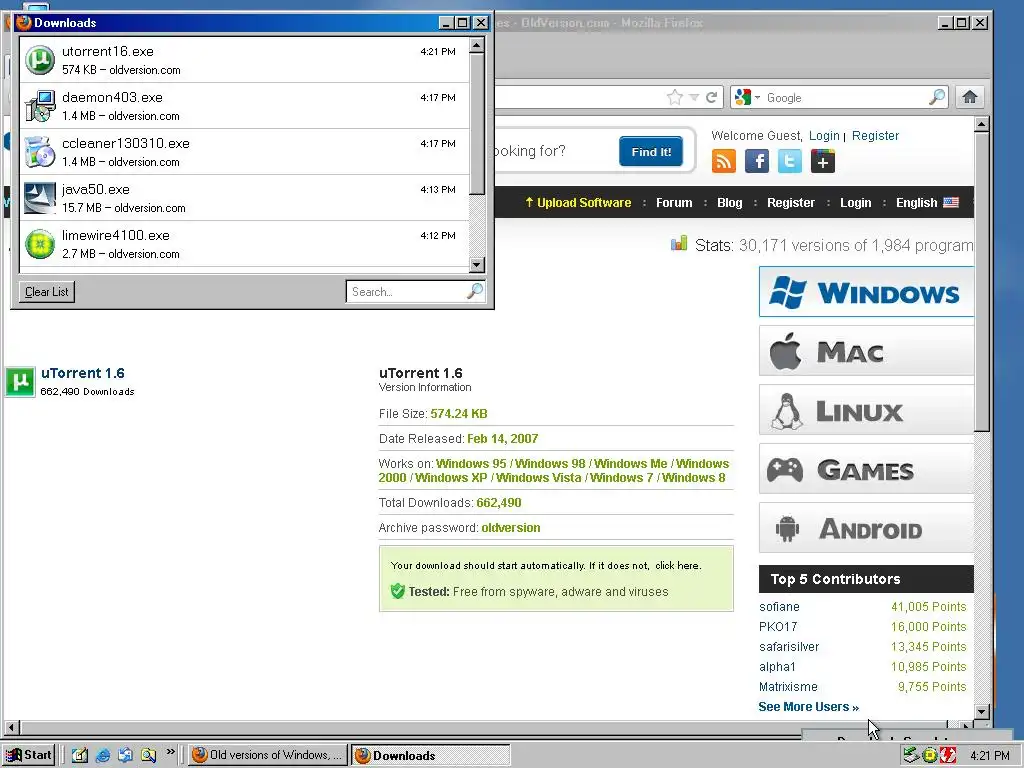Image resolution: width=1024 pixels, height=768 pixels.
Task: Click the Internet Explorer quick launch icon
Action: (x=103, y=755)
